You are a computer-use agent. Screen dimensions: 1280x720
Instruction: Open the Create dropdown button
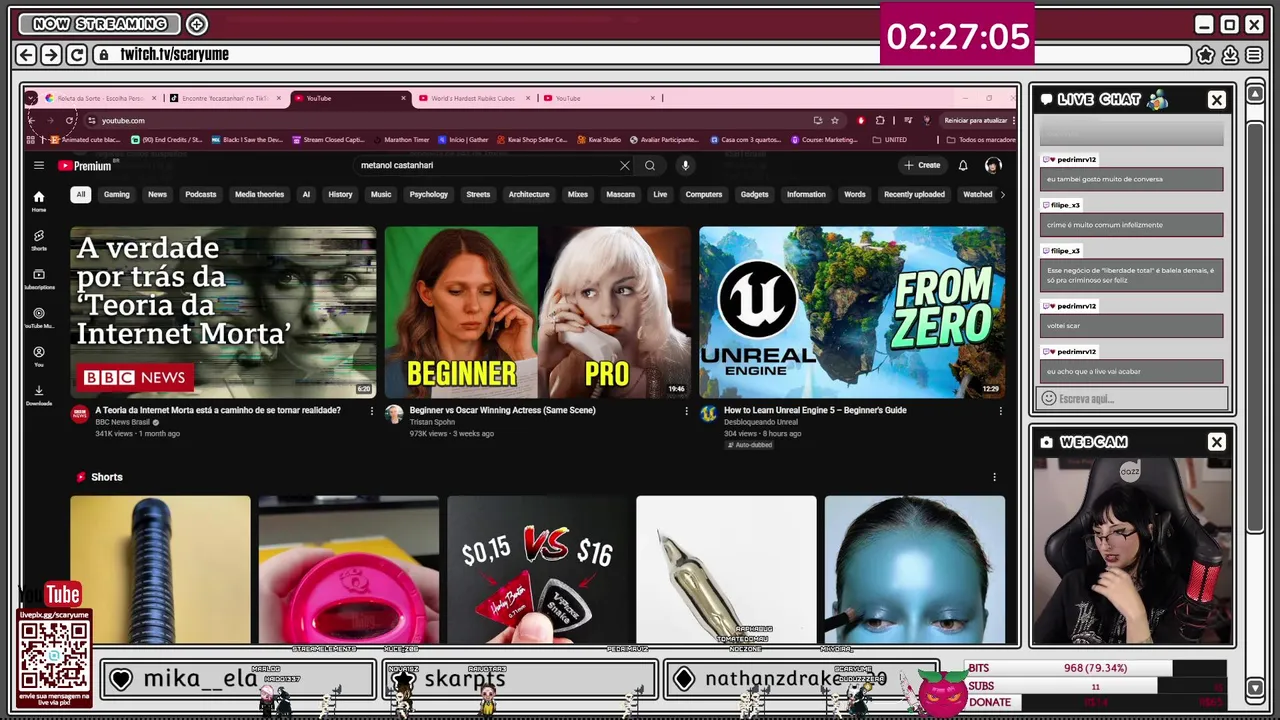tap(922, 165)
